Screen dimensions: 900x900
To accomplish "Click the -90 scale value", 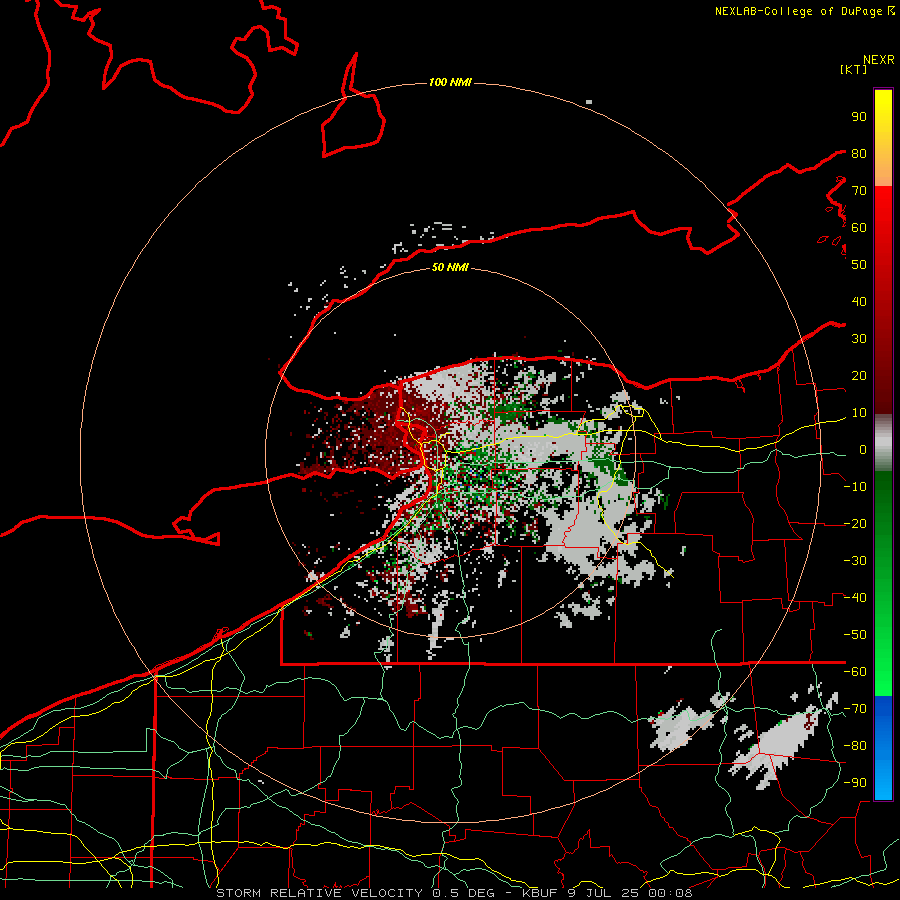I will tap(856, 783).
